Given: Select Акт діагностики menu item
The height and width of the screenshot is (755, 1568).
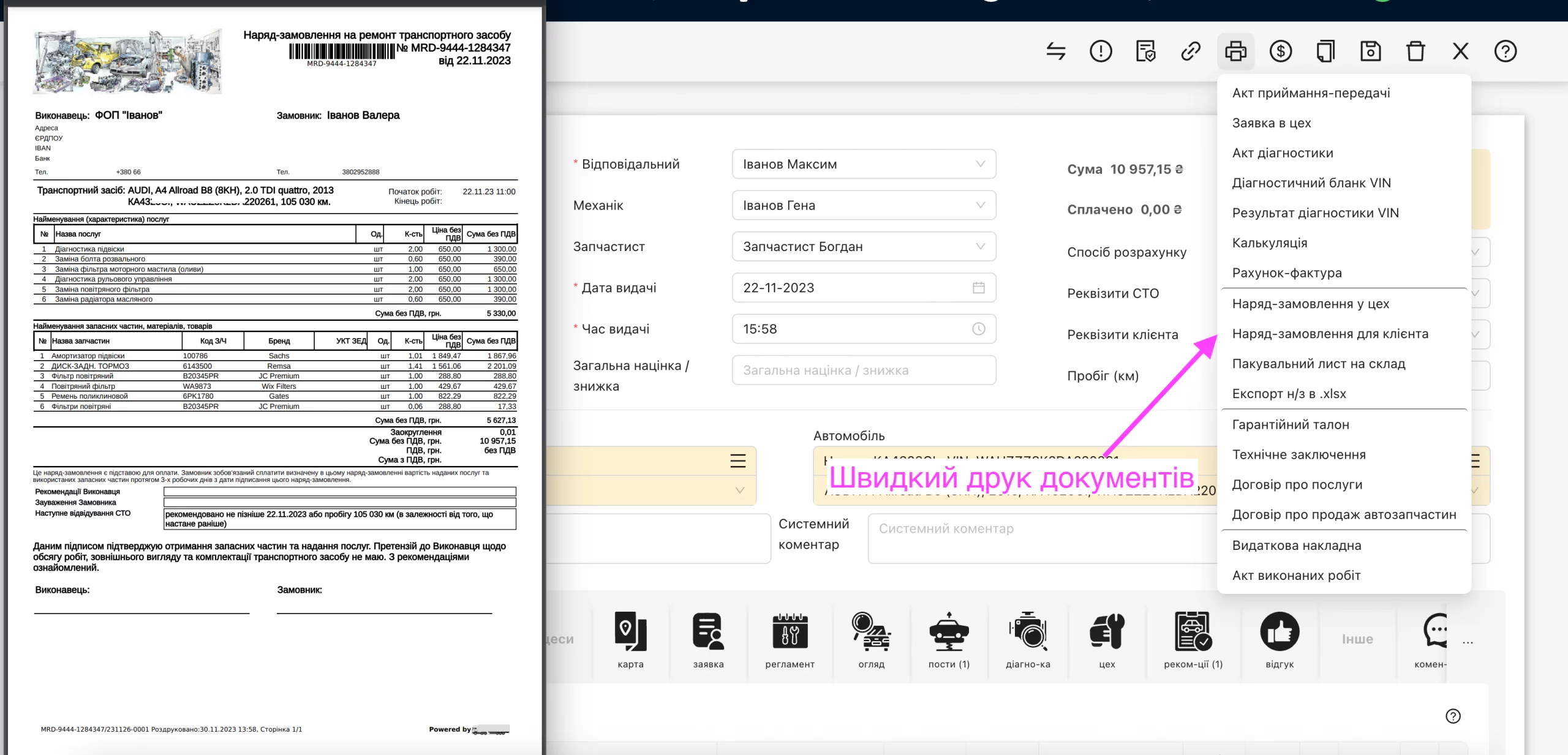Looking at the screenshot, I should (x=1344, y=153).
